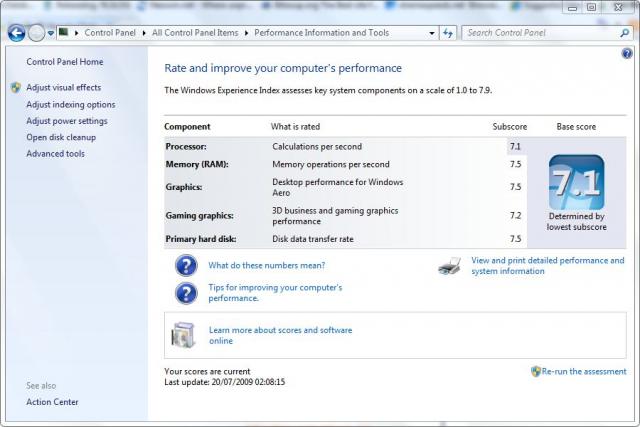640x427 pixels.
Task: Click 'Memory operations per second' text
Action: tap(331, 164)
